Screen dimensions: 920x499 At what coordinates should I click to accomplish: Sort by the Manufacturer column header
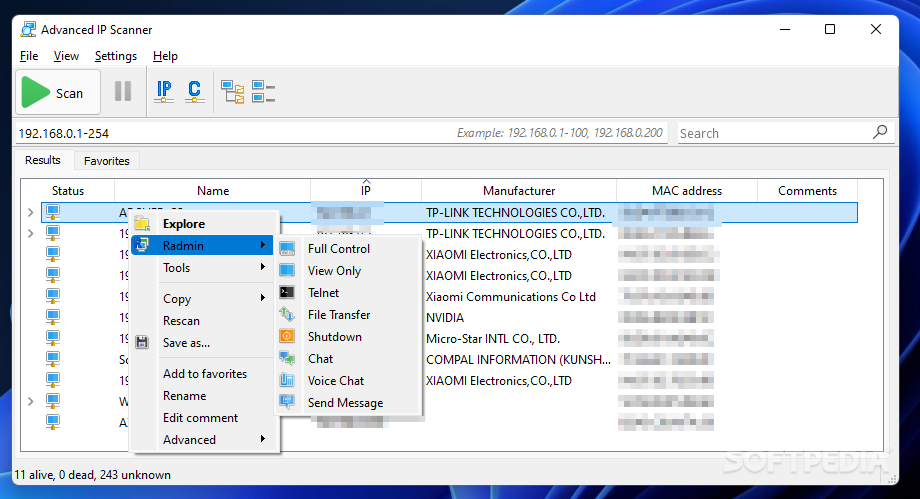(x=519, y=191)
